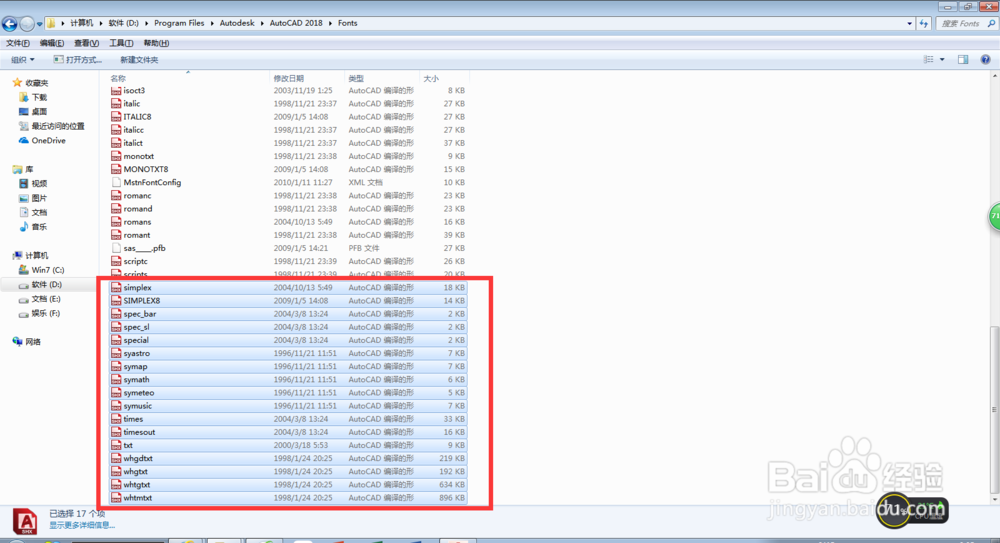Toggle the preview pane icon
This screenshot has width=1000, height=543.
click(963, 59)
